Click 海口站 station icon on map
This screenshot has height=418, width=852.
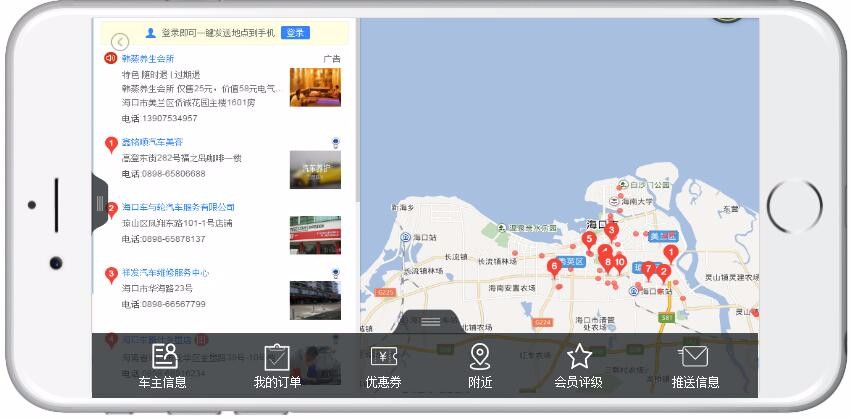(x=405, y=237)
